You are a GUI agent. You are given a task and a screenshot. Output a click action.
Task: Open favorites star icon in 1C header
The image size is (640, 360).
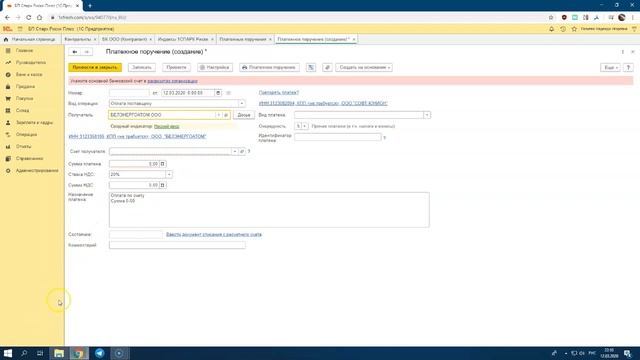point(574,29)
